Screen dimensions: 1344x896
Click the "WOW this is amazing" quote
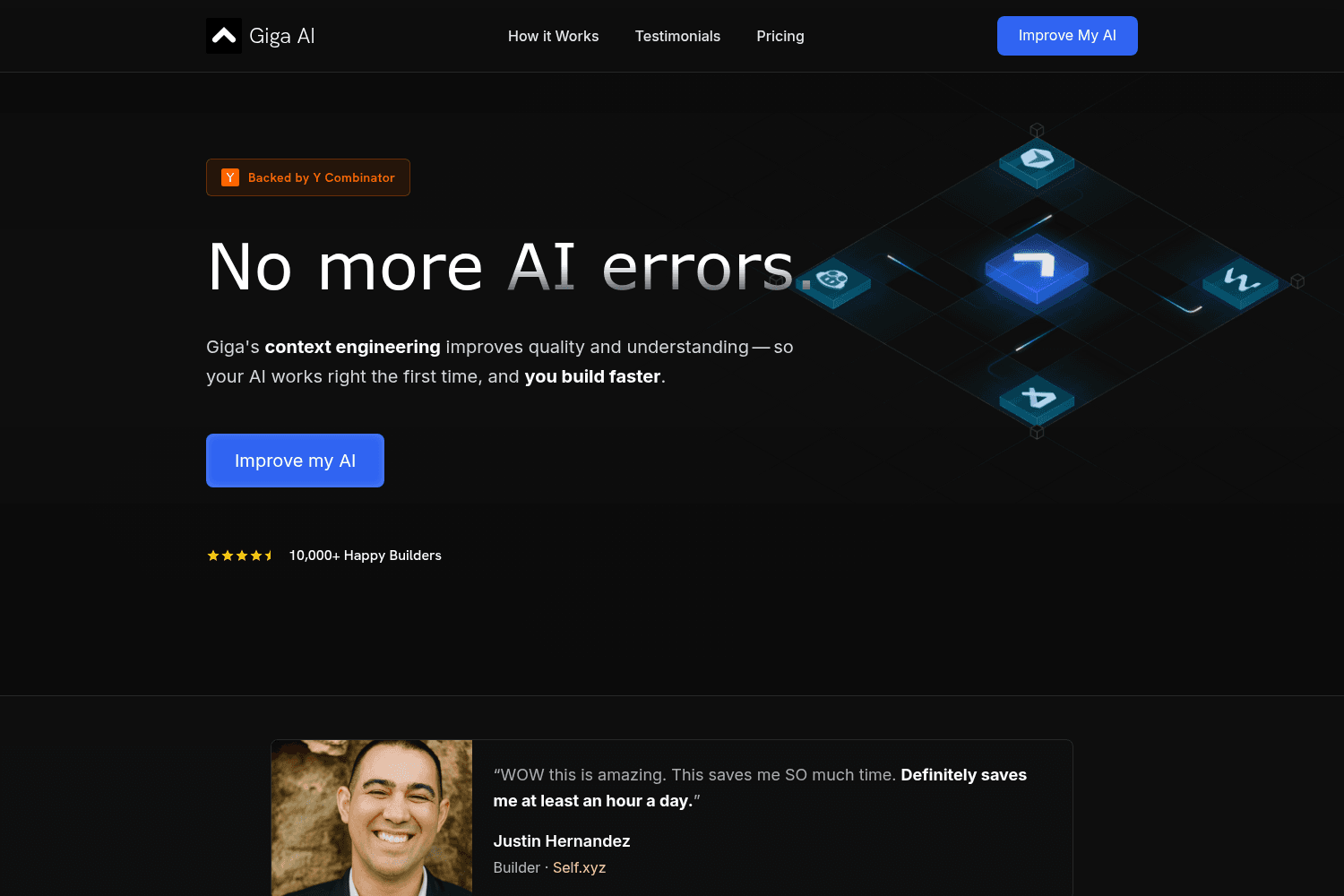pos(760,788)
